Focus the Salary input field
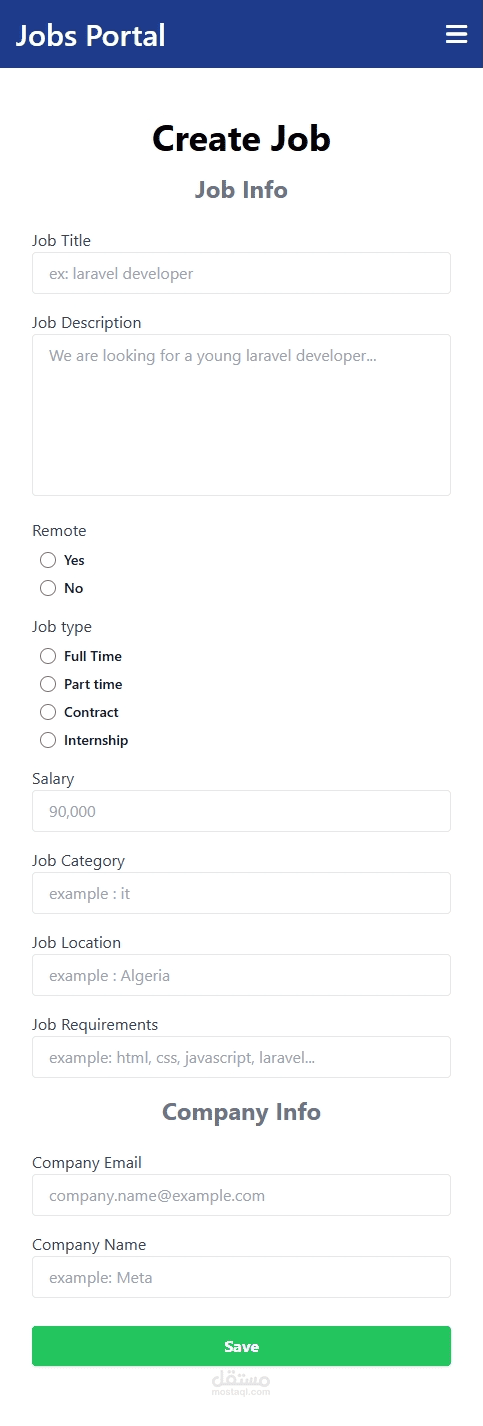483x1426 pixels. pyautogui.click(x=241, y=811)
